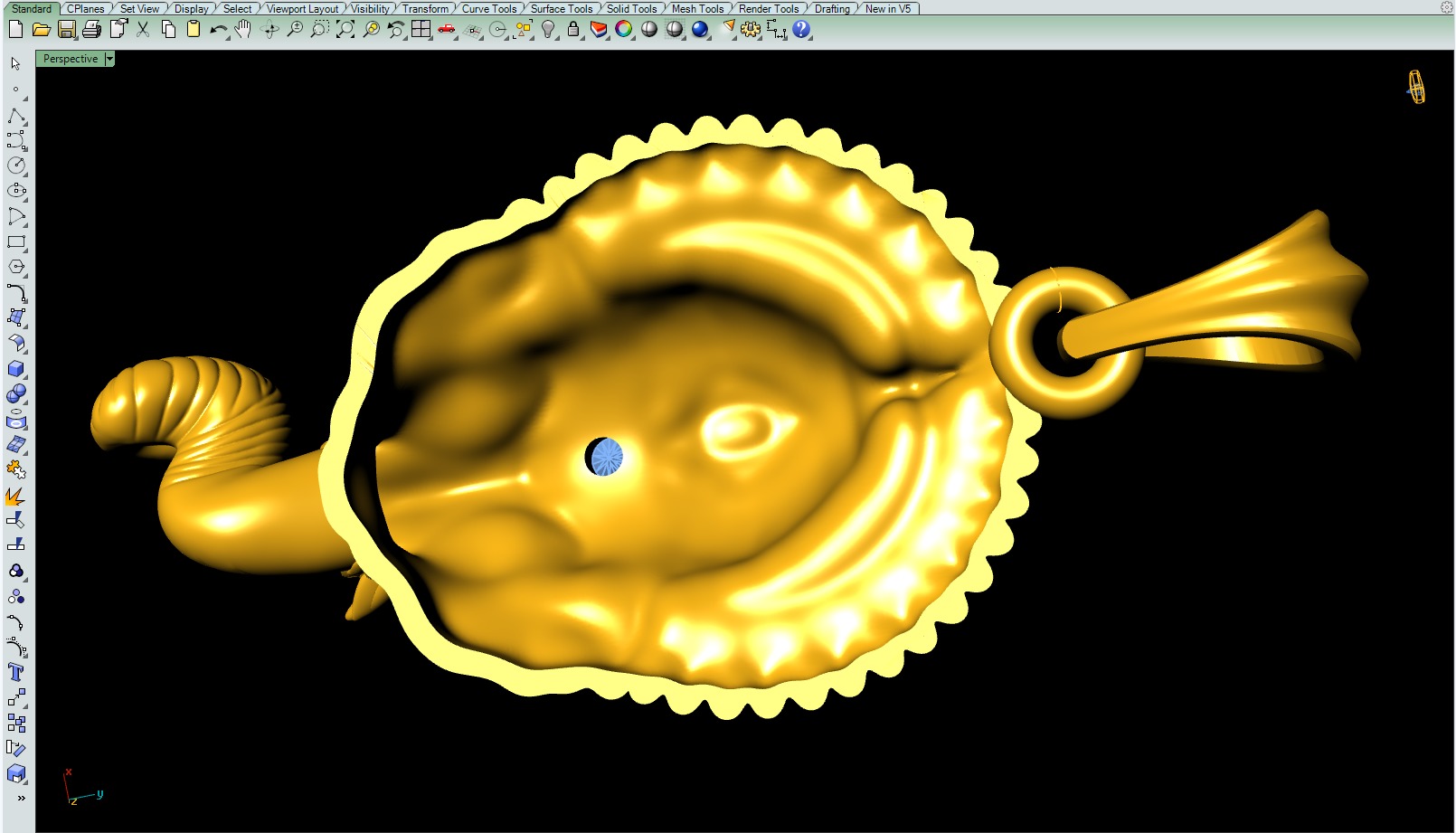
Task: Open the Perspective viewport dropdown arrow
Action: [x=109, y=59]
